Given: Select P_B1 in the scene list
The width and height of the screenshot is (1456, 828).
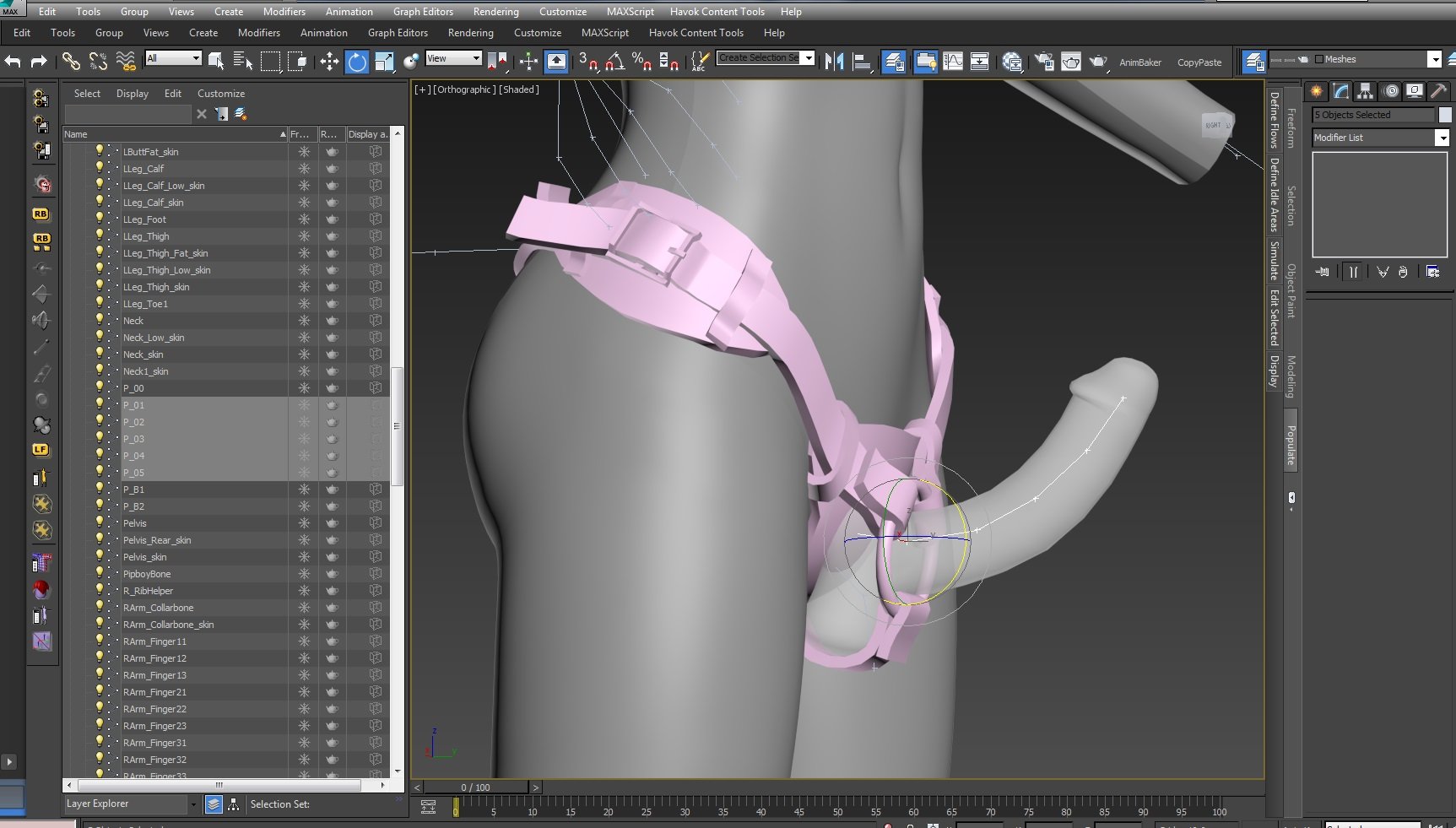Looking at the screenshot, I should click(x=133, y=490).
